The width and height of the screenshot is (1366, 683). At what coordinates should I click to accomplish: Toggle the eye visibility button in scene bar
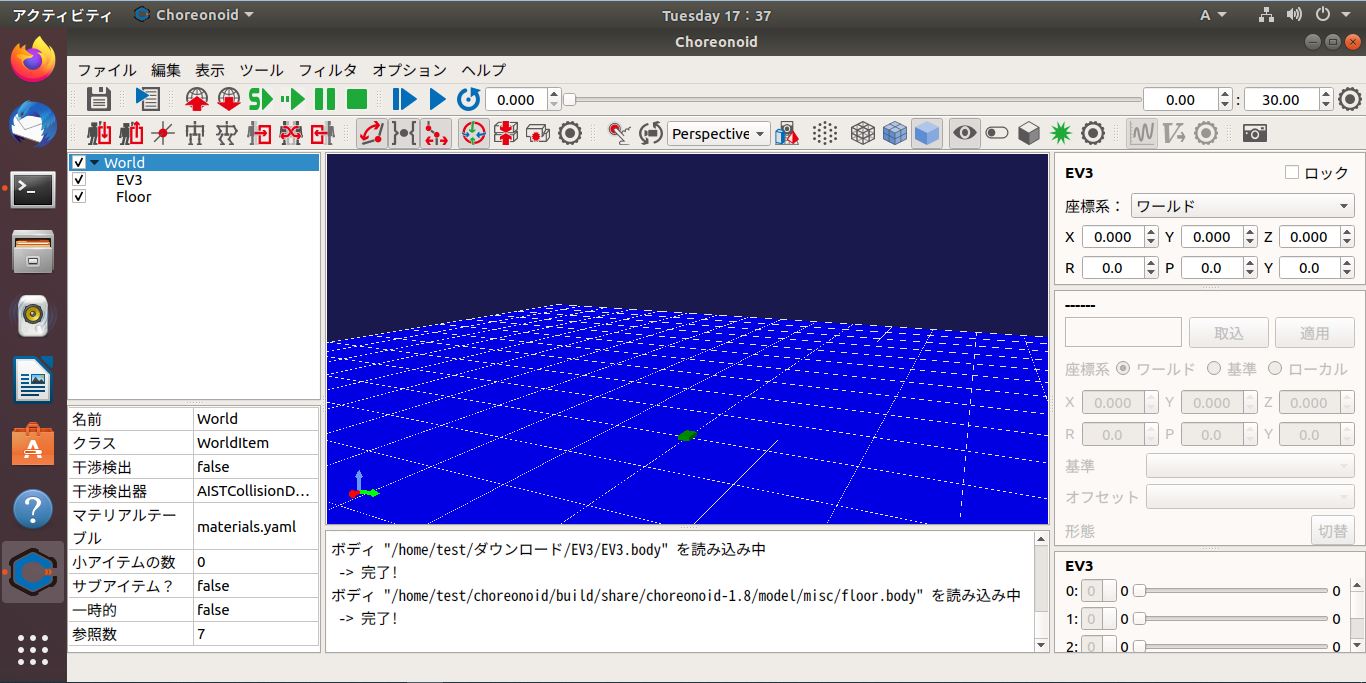click(965, 133)
